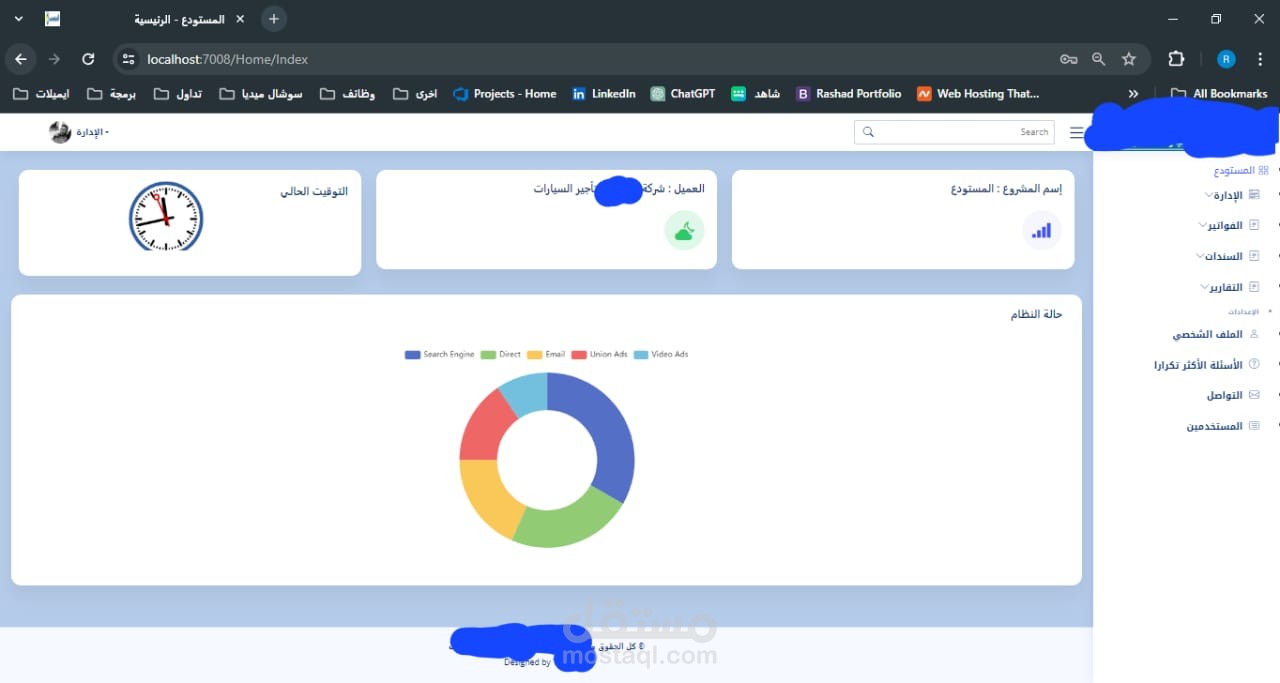This screenshot has width=1280, height=683.
Task: Toggle Direct legend item
Action: click(x=501, y=354)
